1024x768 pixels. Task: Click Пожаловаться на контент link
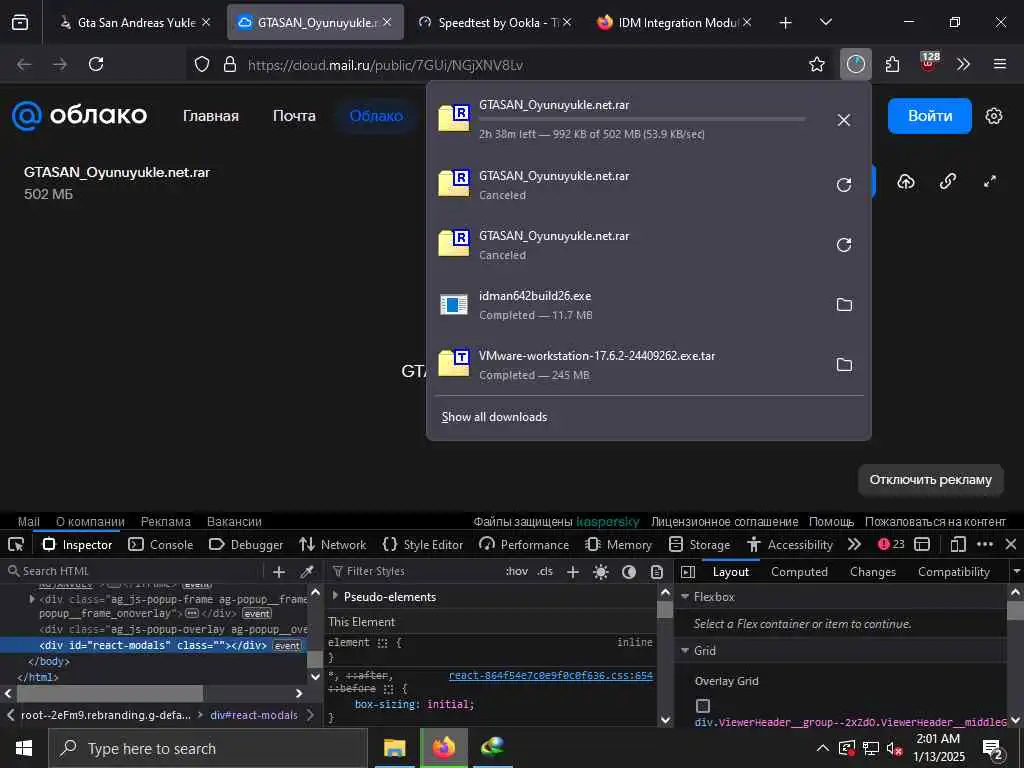coord(935,521)
